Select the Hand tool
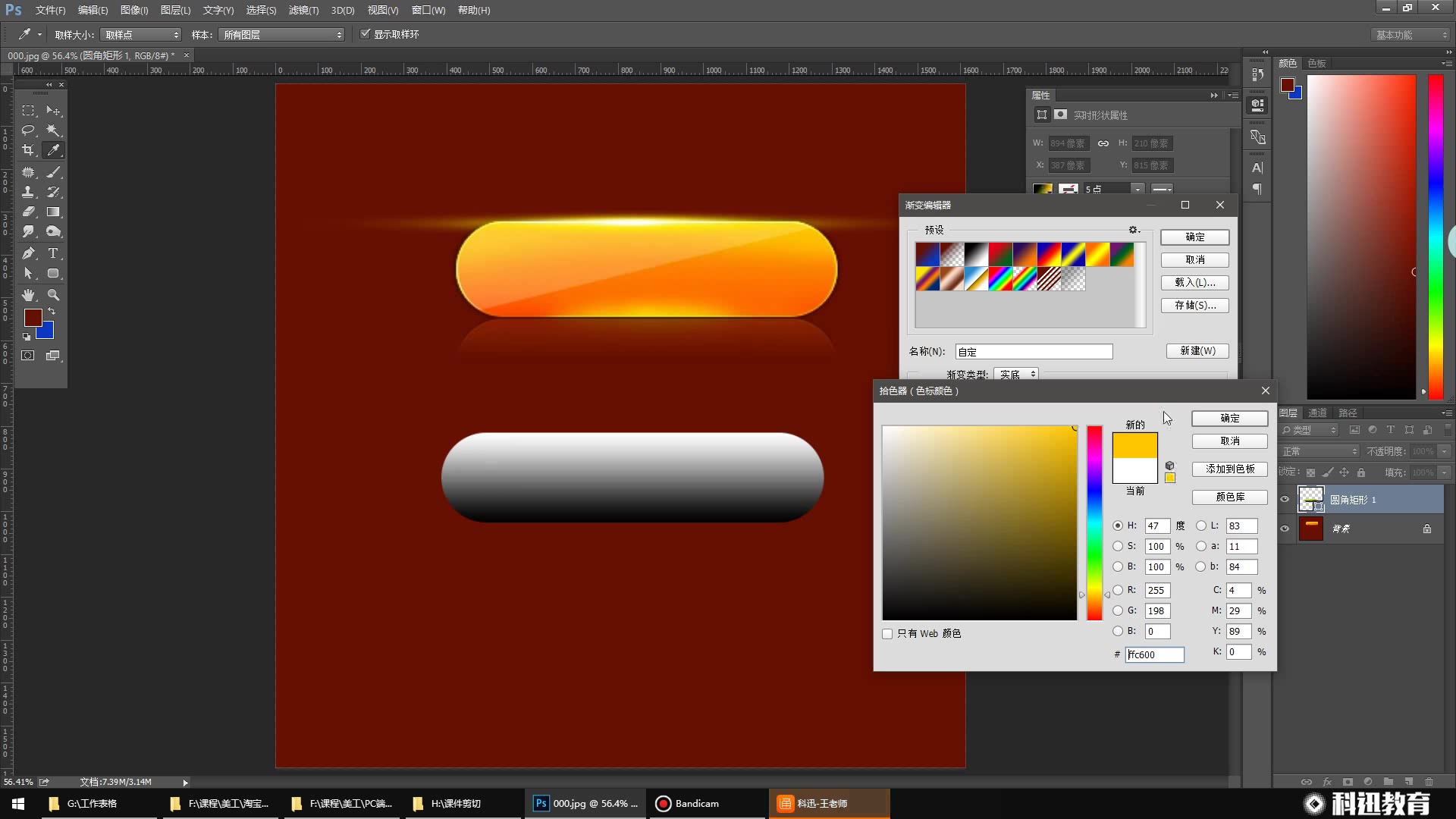1456x819 pixels. tap(28, 295)
